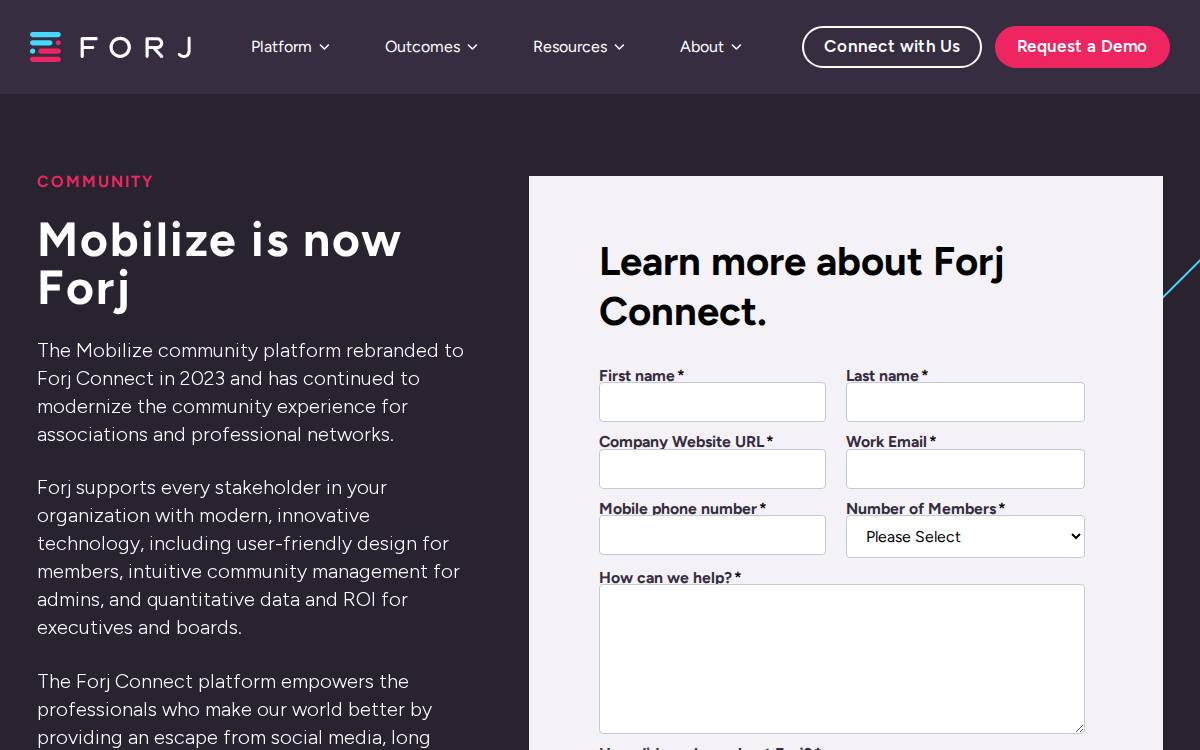Focus the Work Email field

click(x=965, y=469)
